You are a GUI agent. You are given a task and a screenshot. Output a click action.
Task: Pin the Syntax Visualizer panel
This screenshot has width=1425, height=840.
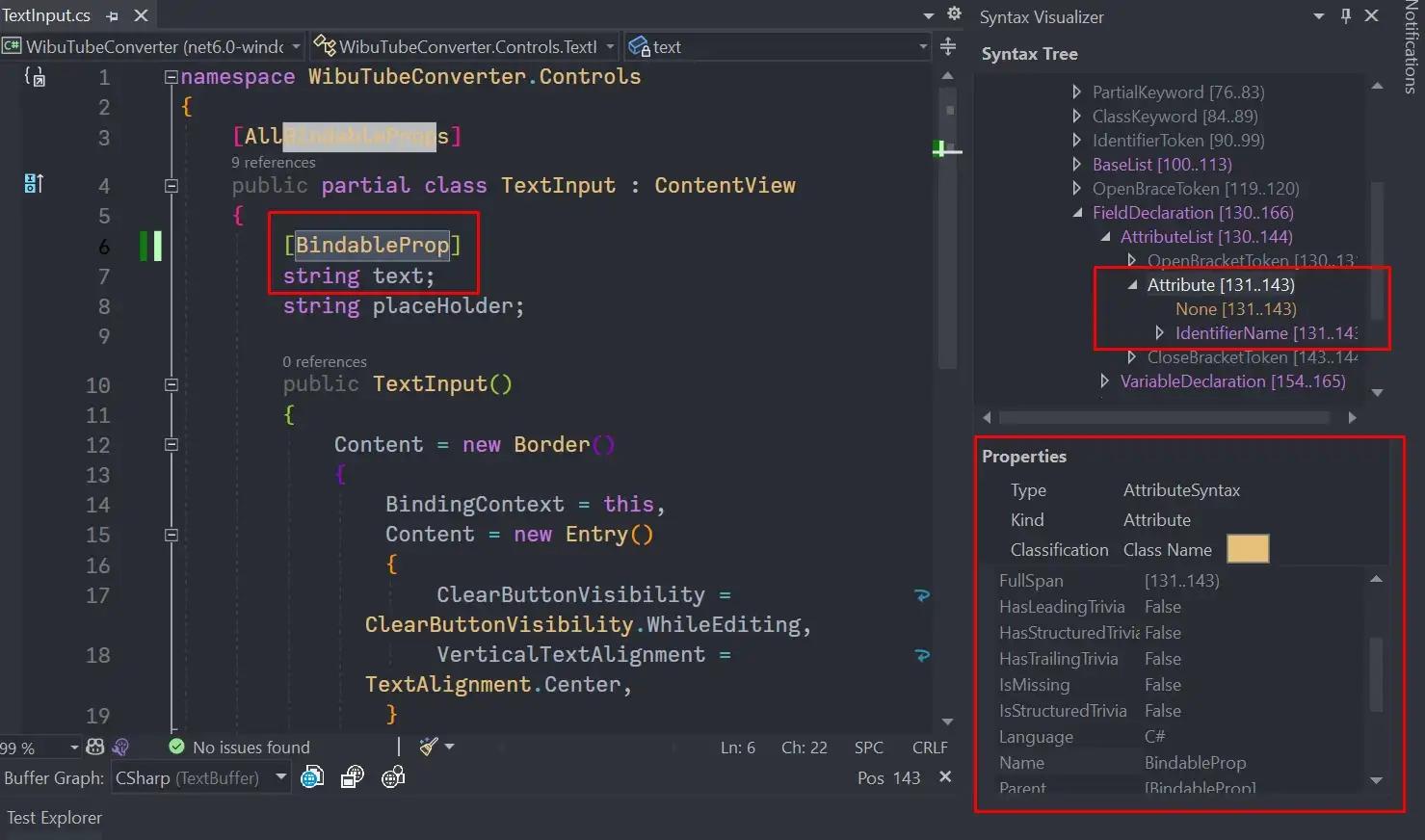point(1346,16)
